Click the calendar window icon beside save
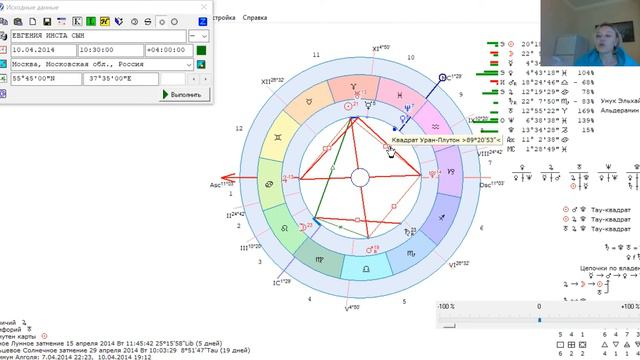 [61, 22]
